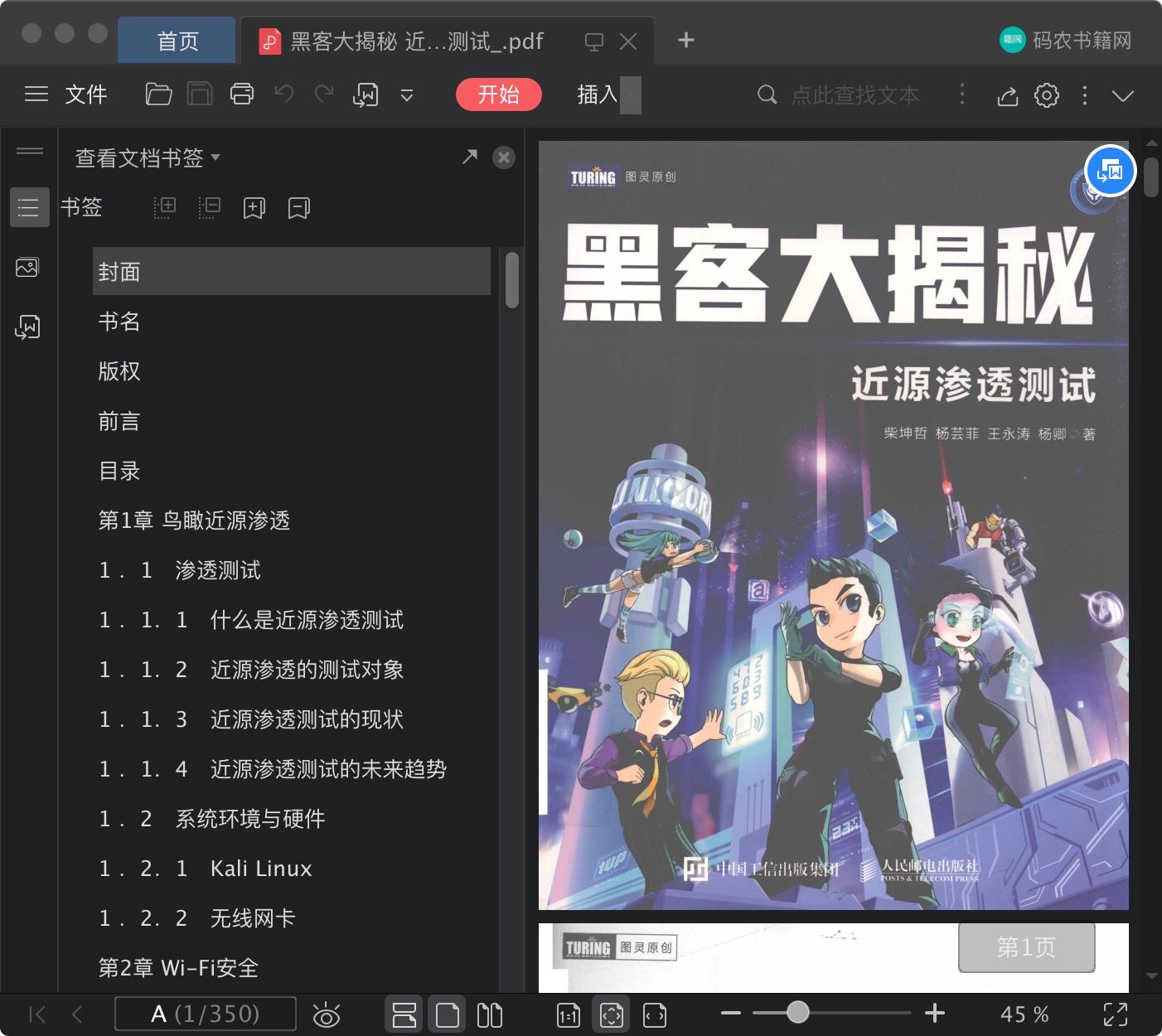Open the hamburger main menu icon
Screen dimensions: 1162x1036
coord(36,94)
